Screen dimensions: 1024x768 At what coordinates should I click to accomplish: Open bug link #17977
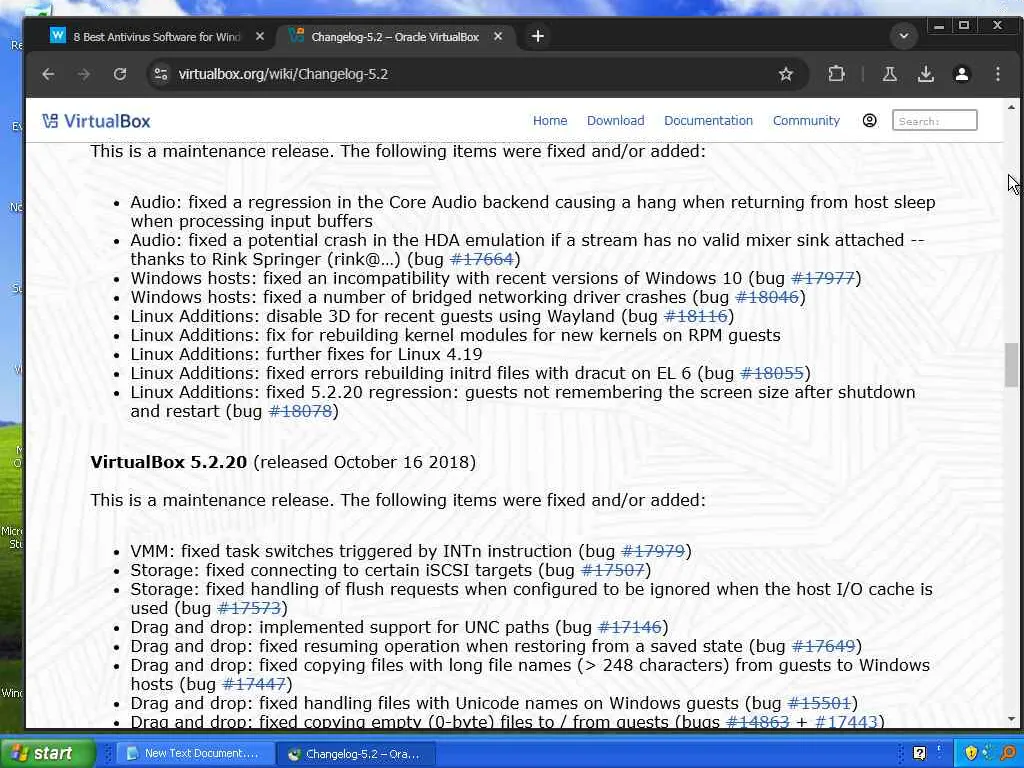(x=823, y=278)
